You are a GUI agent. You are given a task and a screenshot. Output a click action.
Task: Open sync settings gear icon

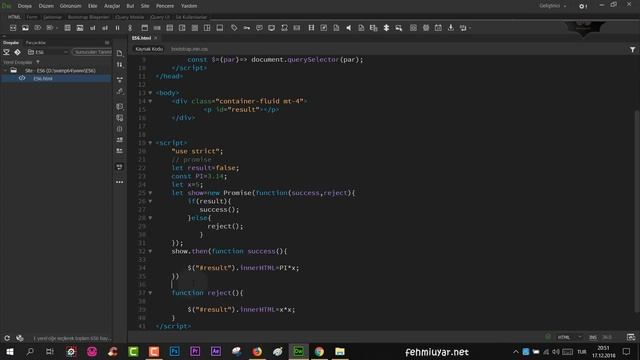coord(583,6)
